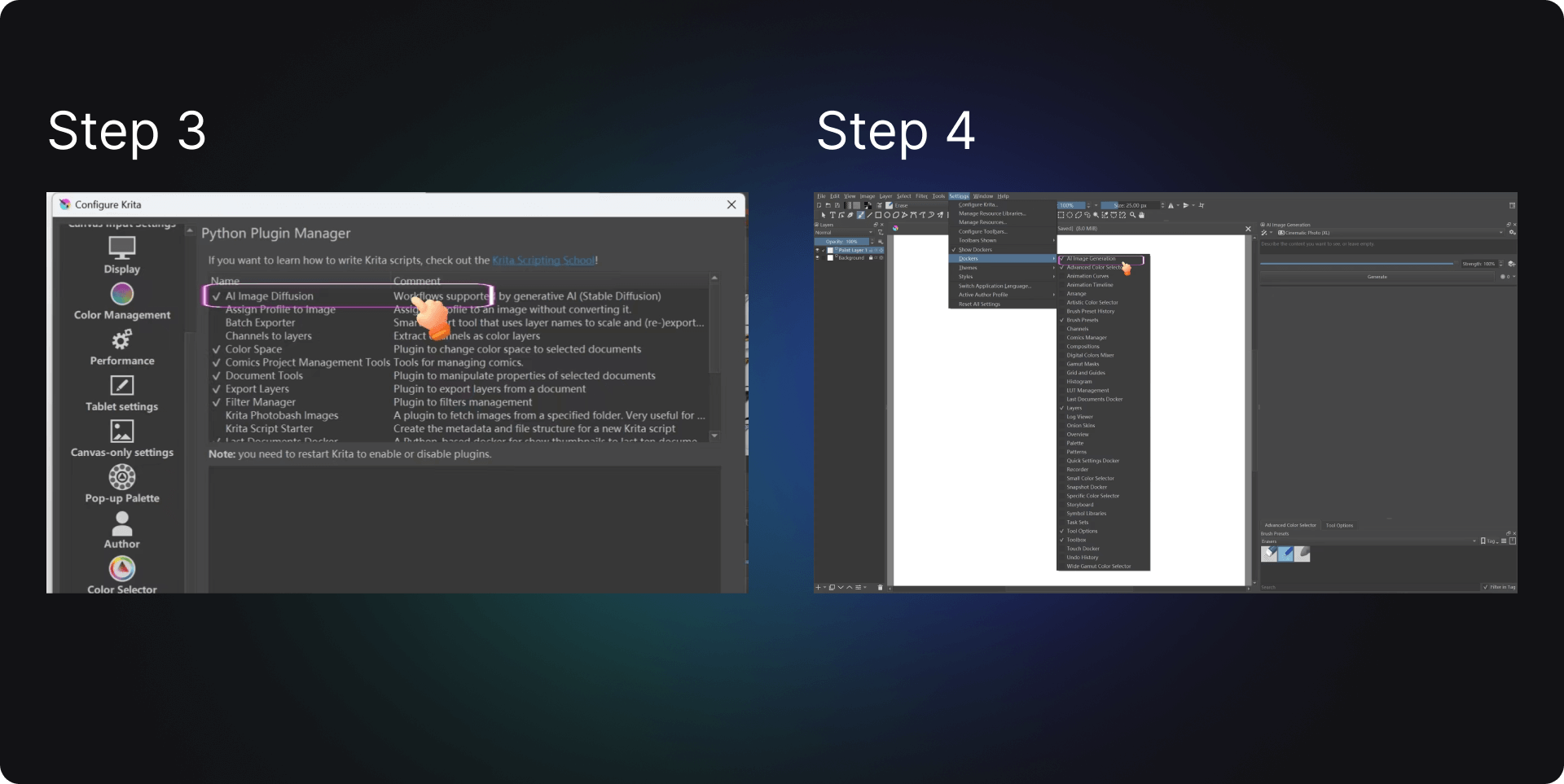Viewport: 1564px width, 784px height.
Task: Enable the Krita Photobash Images plugin
Action: point(217,415)
